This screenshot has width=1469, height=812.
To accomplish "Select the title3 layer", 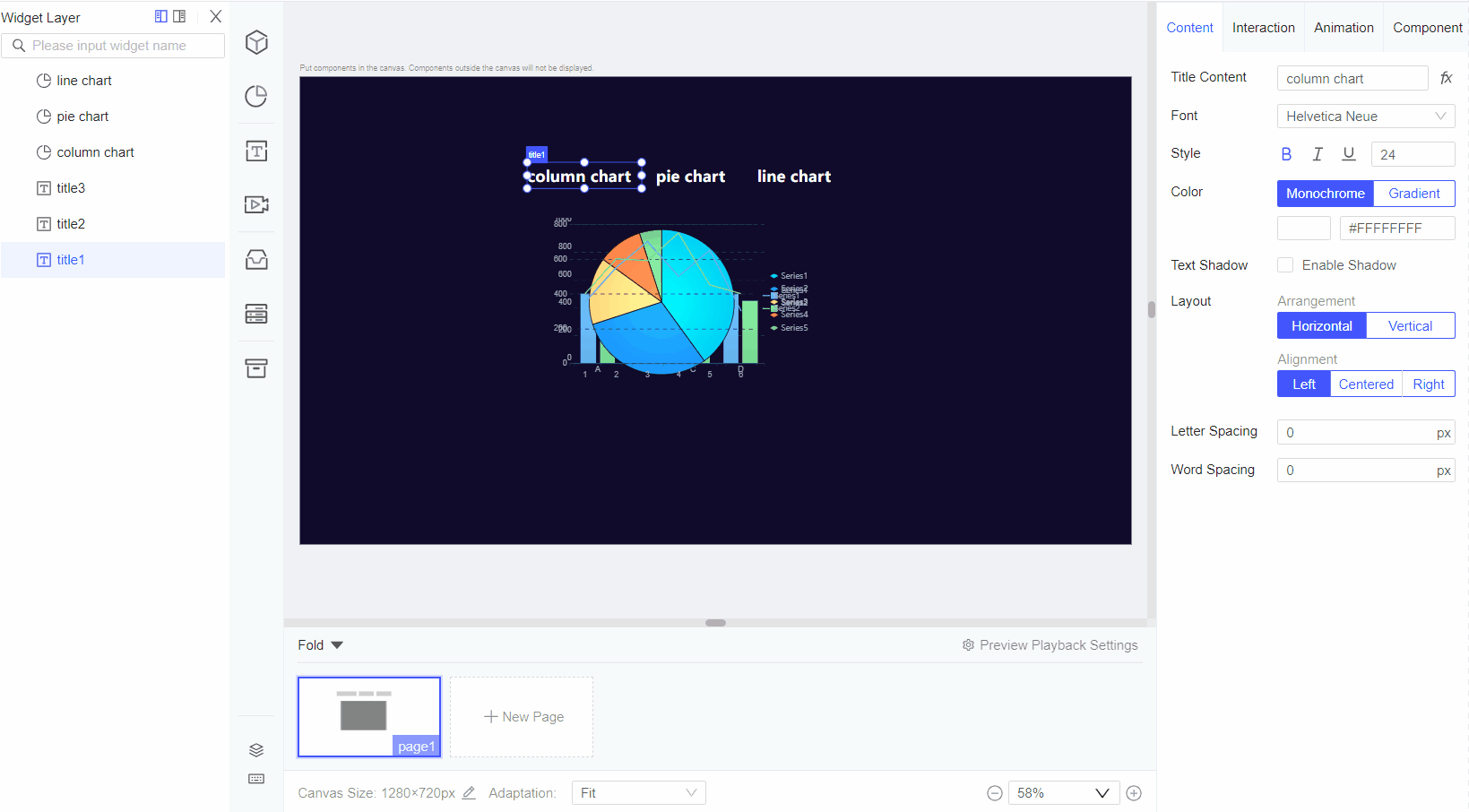I will click(113, 188).
